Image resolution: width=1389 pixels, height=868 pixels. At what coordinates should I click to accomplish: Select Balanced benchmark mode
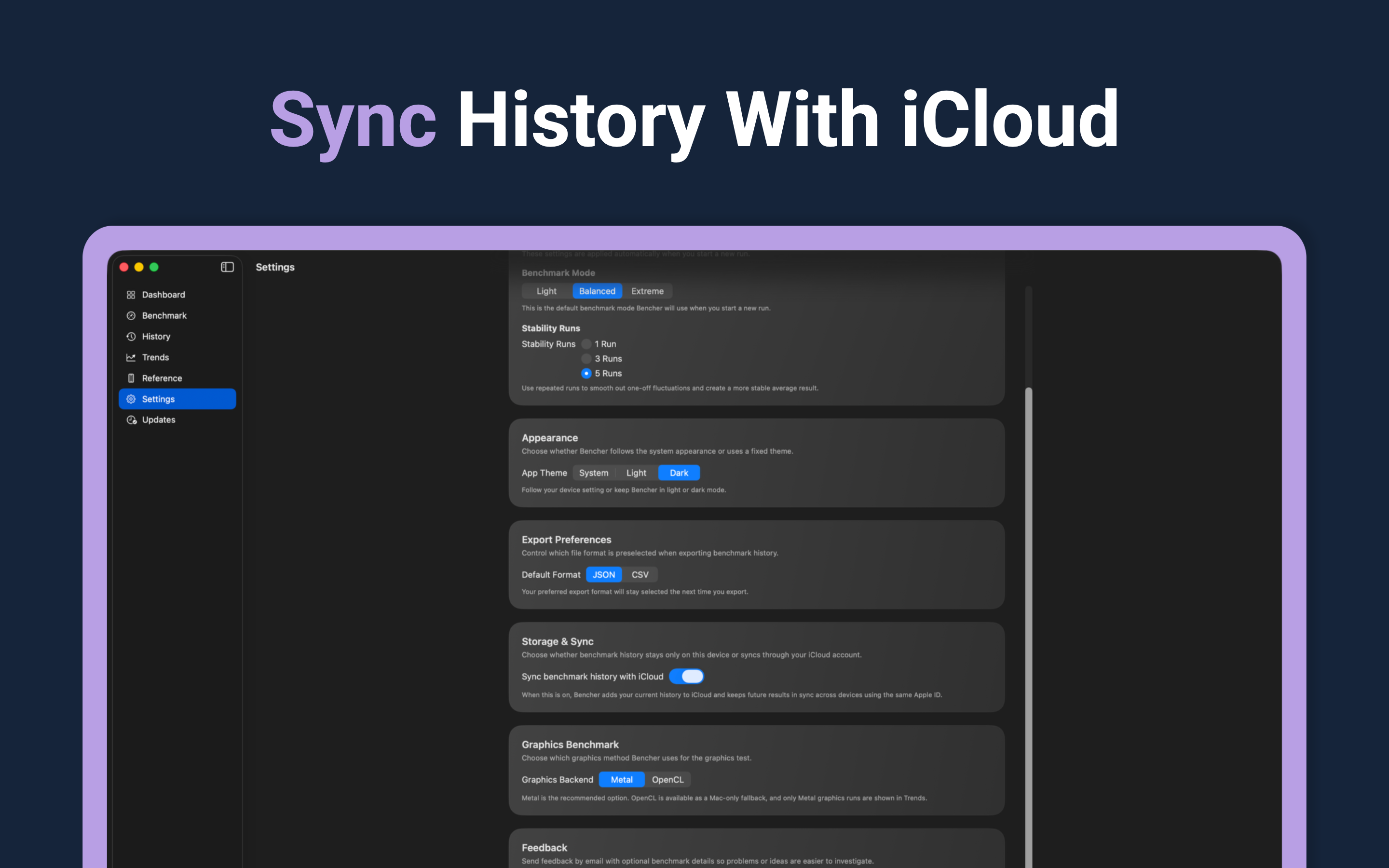tap(597, 291)
